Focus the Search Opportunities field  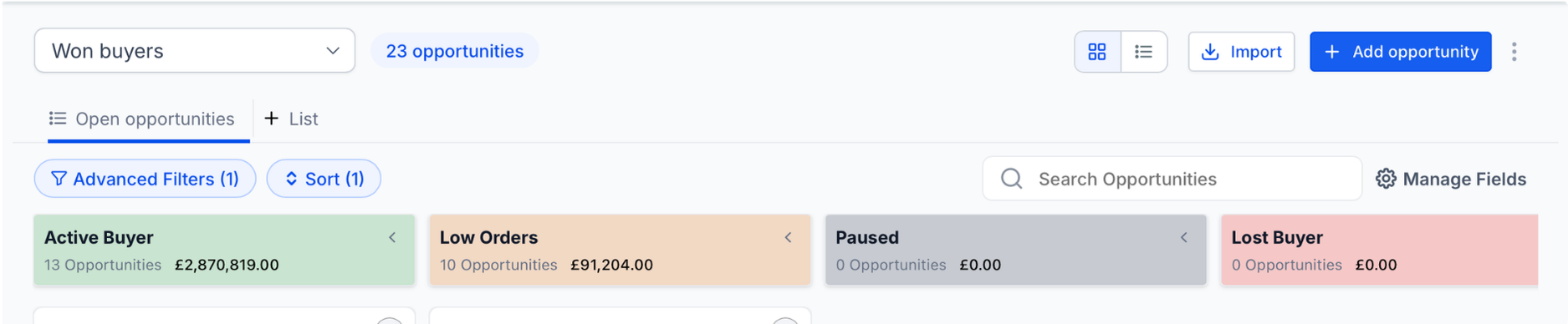point(1172,179)
